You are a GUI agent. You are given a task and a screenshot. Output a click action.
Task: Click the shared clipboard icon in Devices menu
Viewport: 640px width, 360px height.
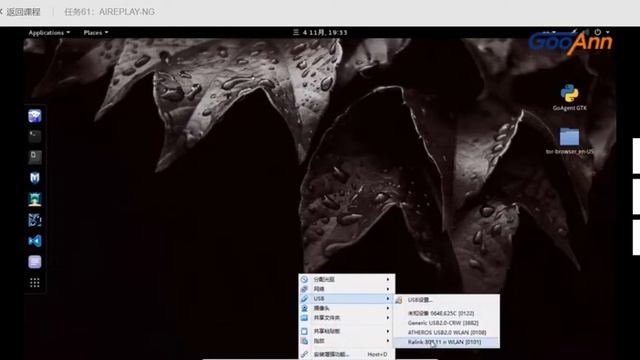click(x=304, y=331)
